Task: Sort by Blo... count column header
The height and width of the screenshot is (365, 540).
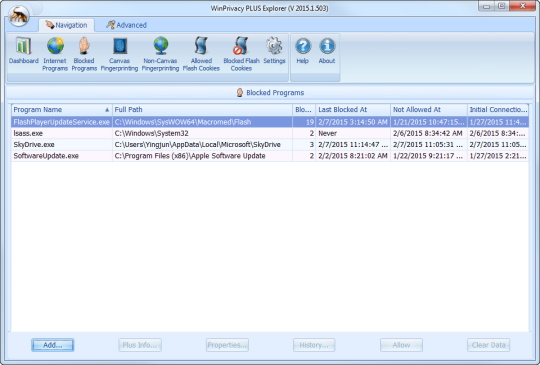Action: [304, 110]
